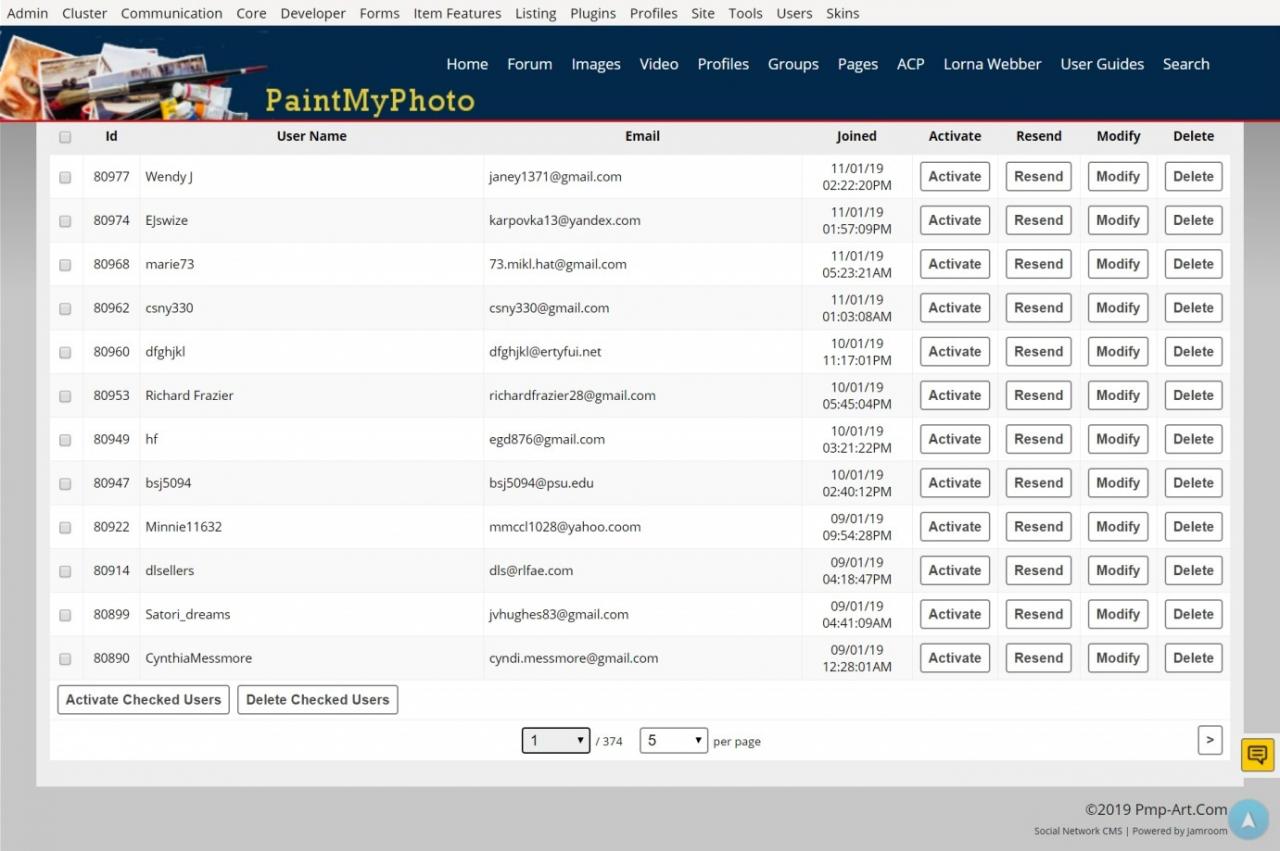Activate the user EJswize
1280x851 pixels.
954,220
